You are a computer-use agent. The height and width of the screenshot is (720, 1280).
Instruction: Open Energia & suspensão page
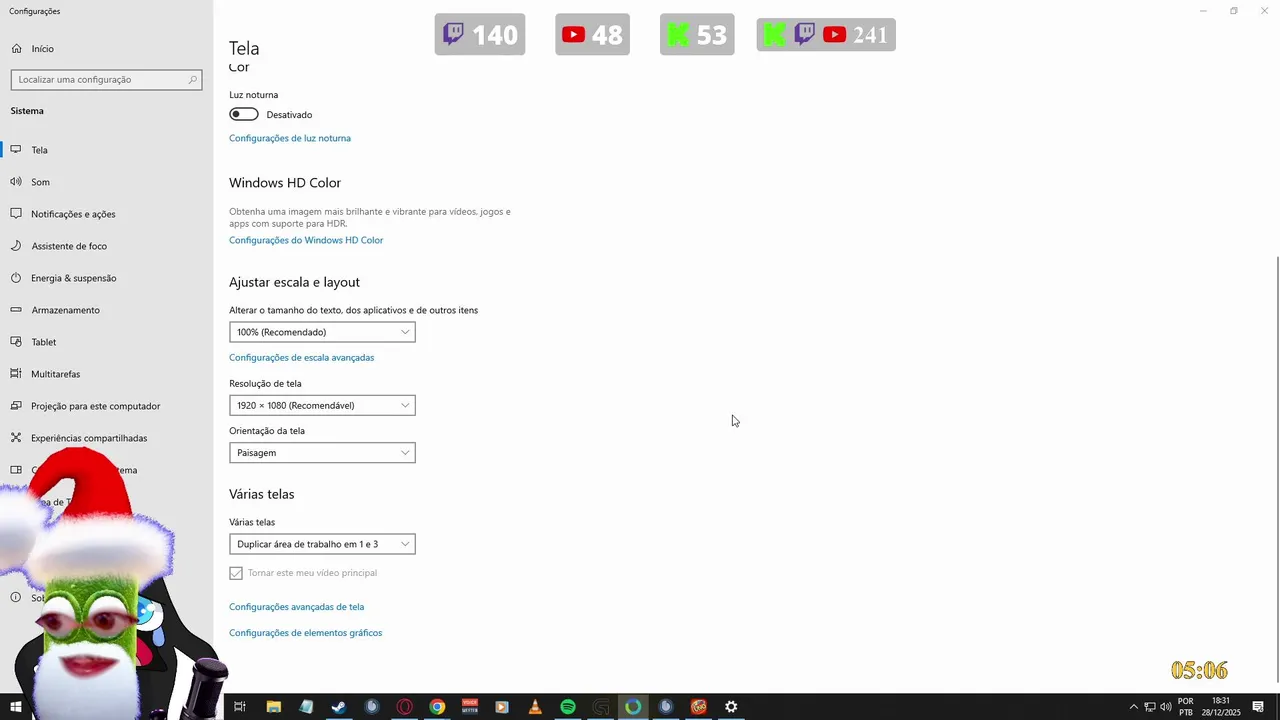point(74,278)
